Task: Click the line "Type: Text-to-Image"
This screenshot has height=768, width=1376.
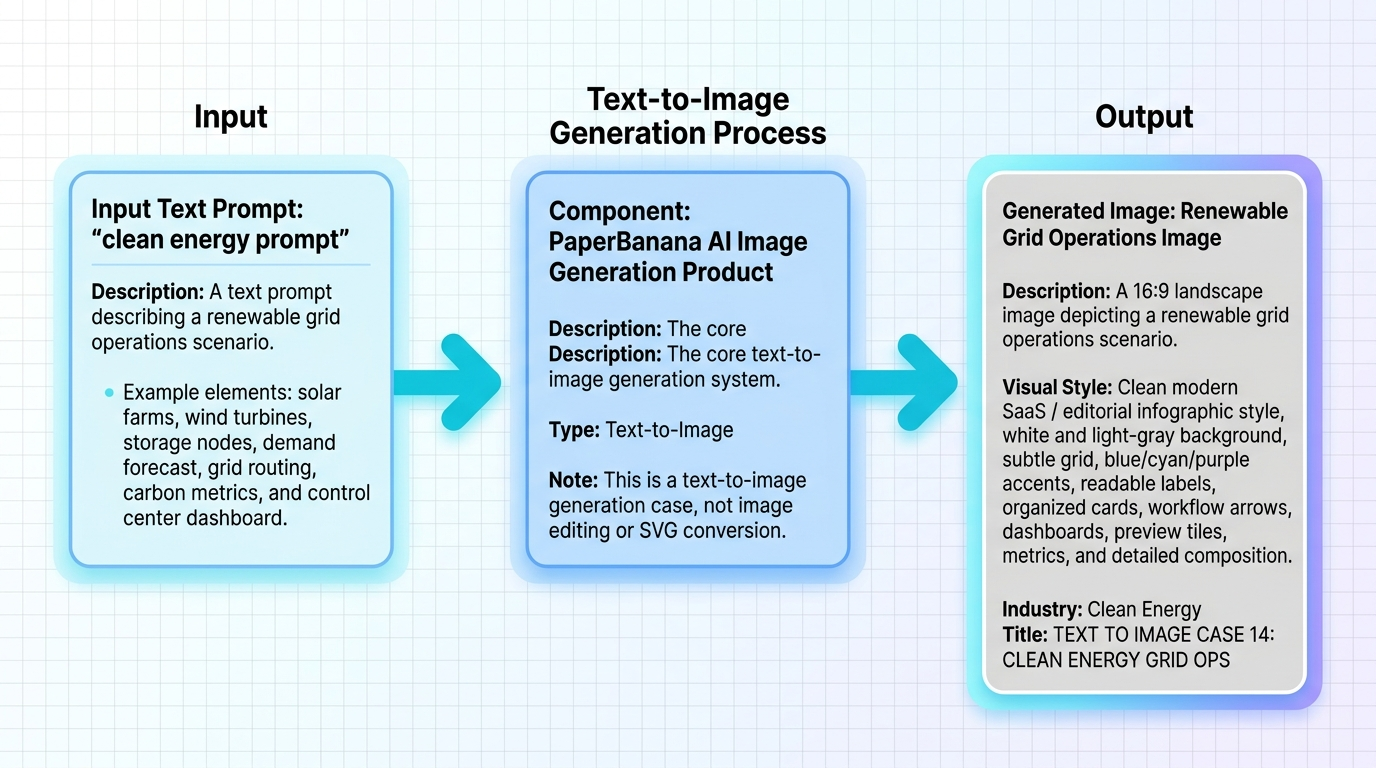Action: [641, 430]
